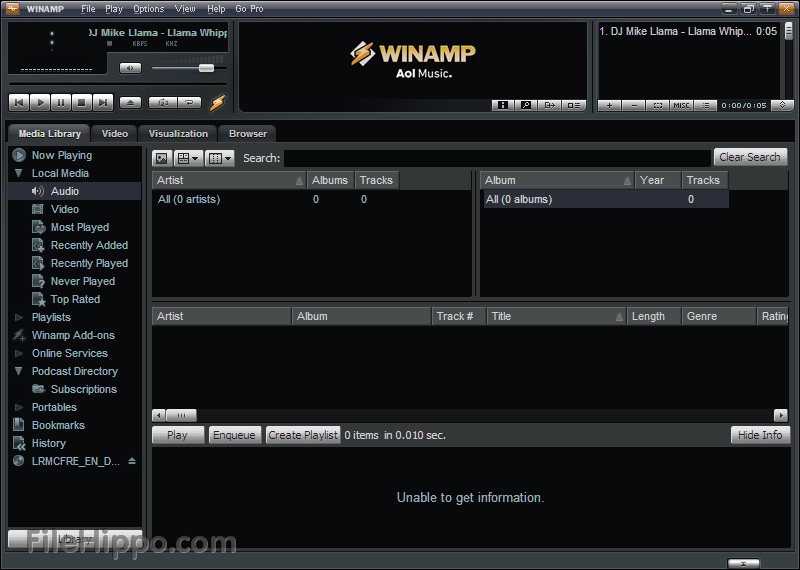This screenshot has width=800, height=570.
Task: Expand the Playlists tree node
Action: pyautogui.click(x=19, y=317)
